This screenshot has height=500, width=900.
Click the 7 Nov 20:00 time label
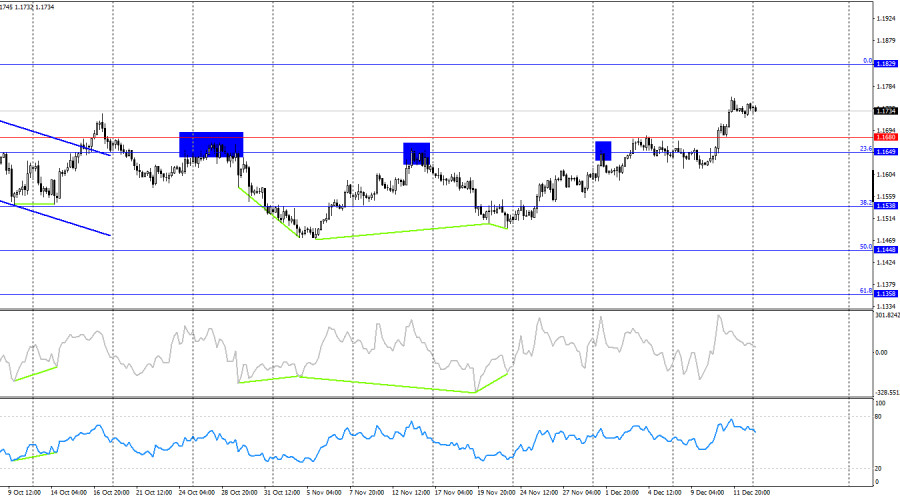tap(367, 493)
